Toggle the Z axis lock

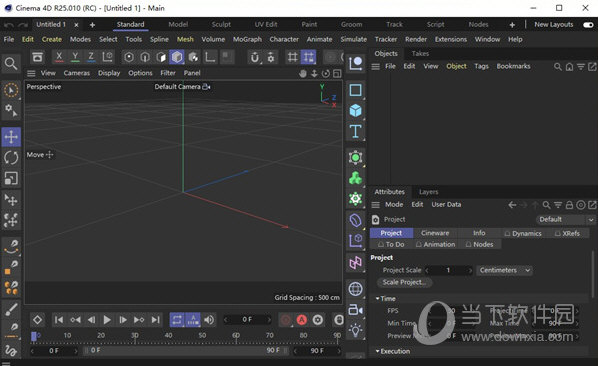coord(91,57)
